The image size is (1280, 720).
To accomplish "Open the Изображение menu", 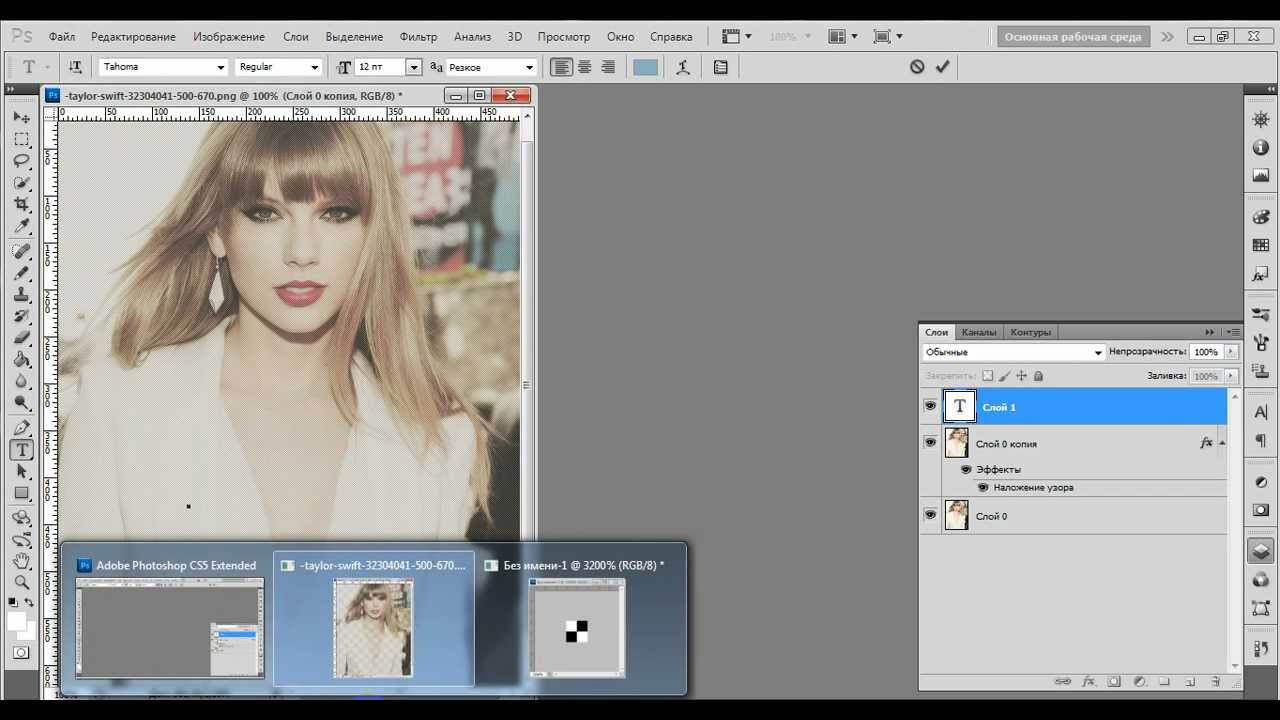I will point(229,36).
